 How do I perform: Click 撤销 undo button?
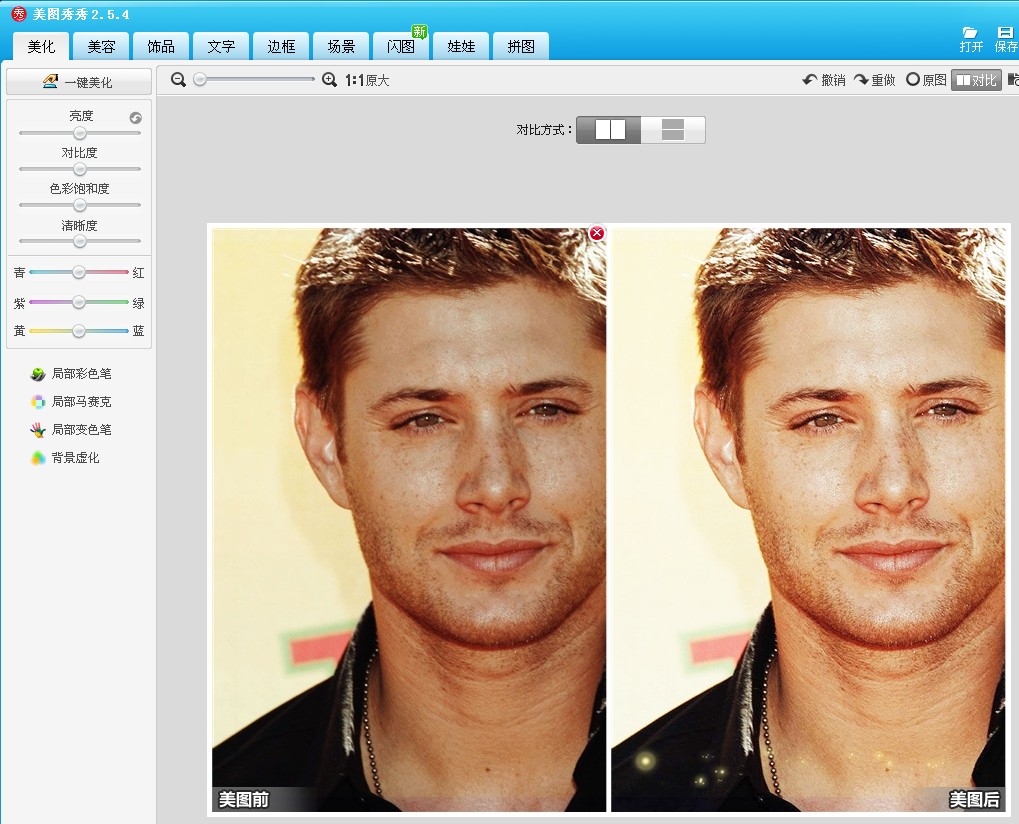click(824, 80)
